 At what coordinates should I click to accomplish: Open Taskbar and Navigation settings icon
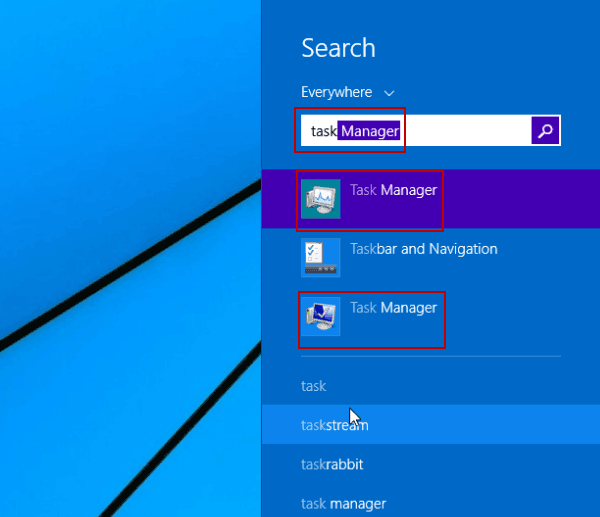[321, 258]
